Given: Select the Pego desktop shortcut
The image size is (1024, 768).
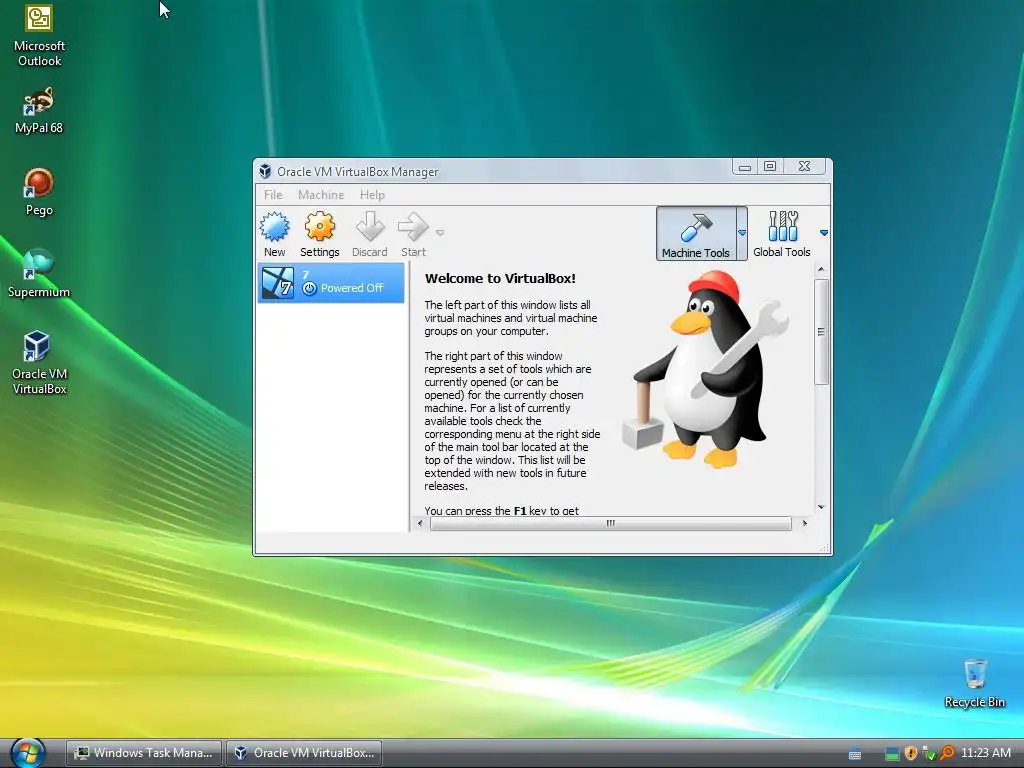Looking at the screenshot, I should (39, 192).
